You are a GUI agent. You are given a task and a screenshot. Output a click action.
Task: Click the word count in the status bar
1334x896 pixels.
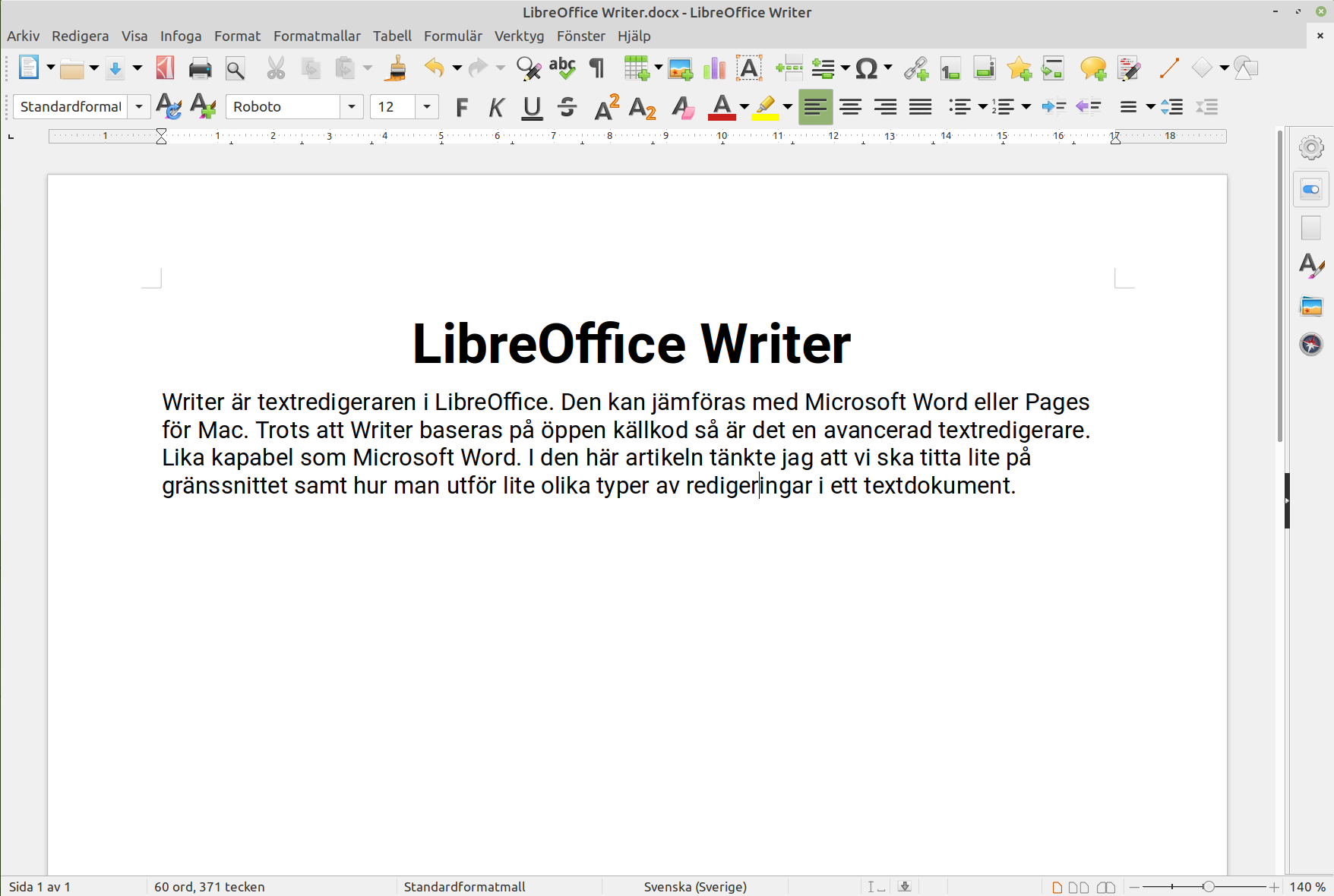click(x=208, y=886)
